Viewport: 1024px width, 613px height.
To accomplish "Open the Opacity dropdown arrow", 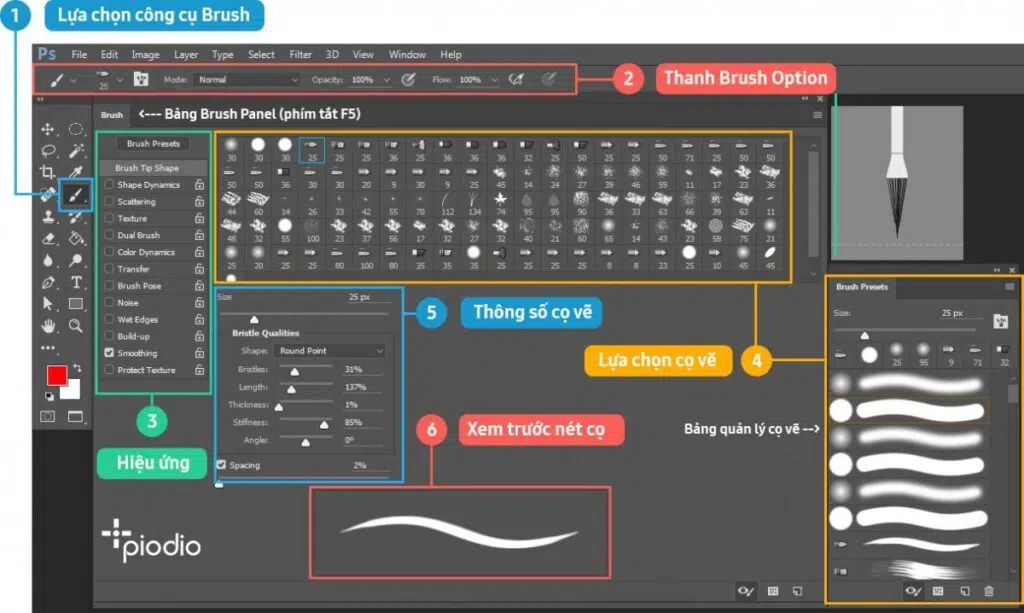I will pyautogui.click(x=384, y=79).
